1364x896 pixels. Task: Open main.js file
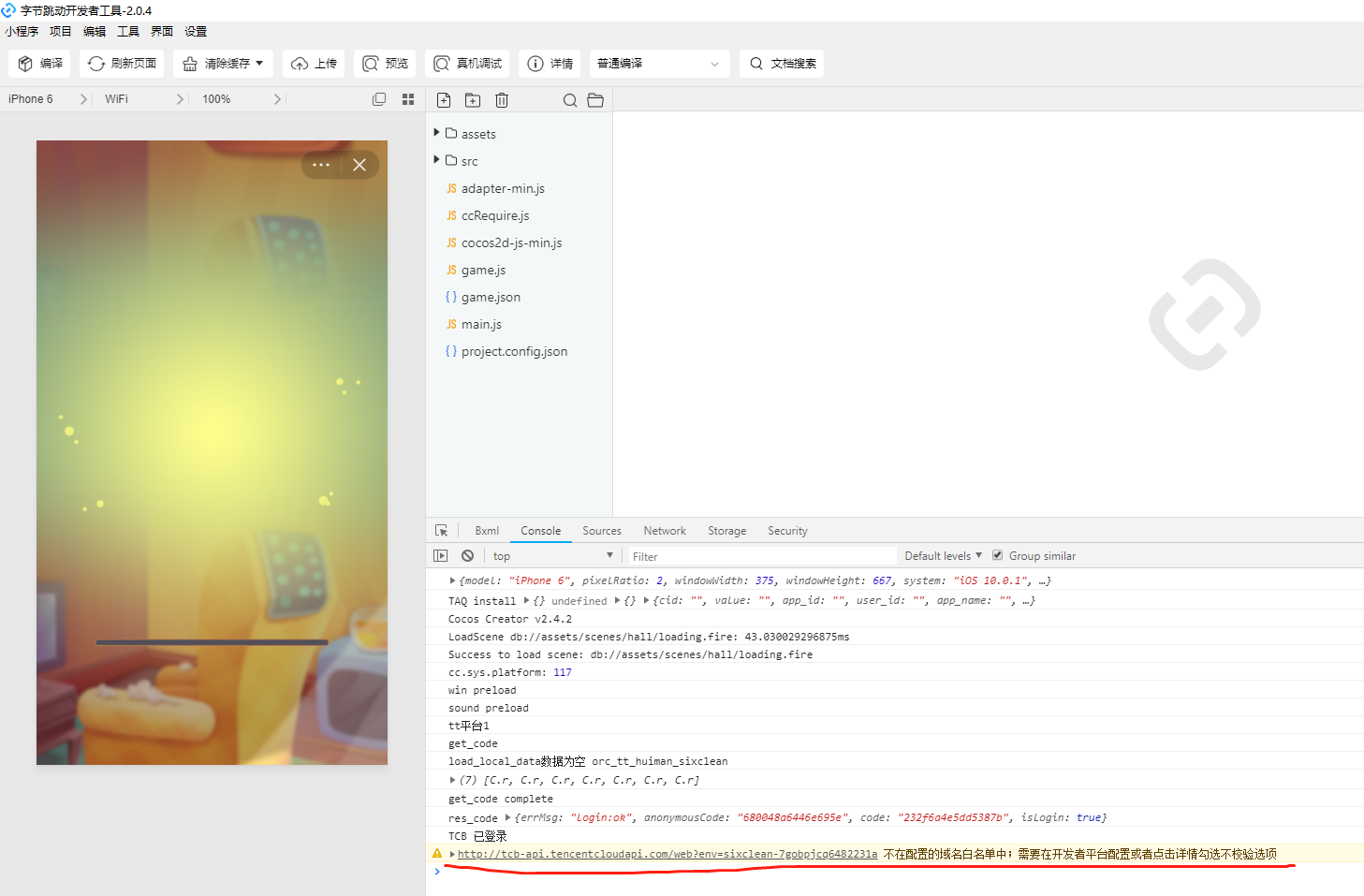coord(481,324)
